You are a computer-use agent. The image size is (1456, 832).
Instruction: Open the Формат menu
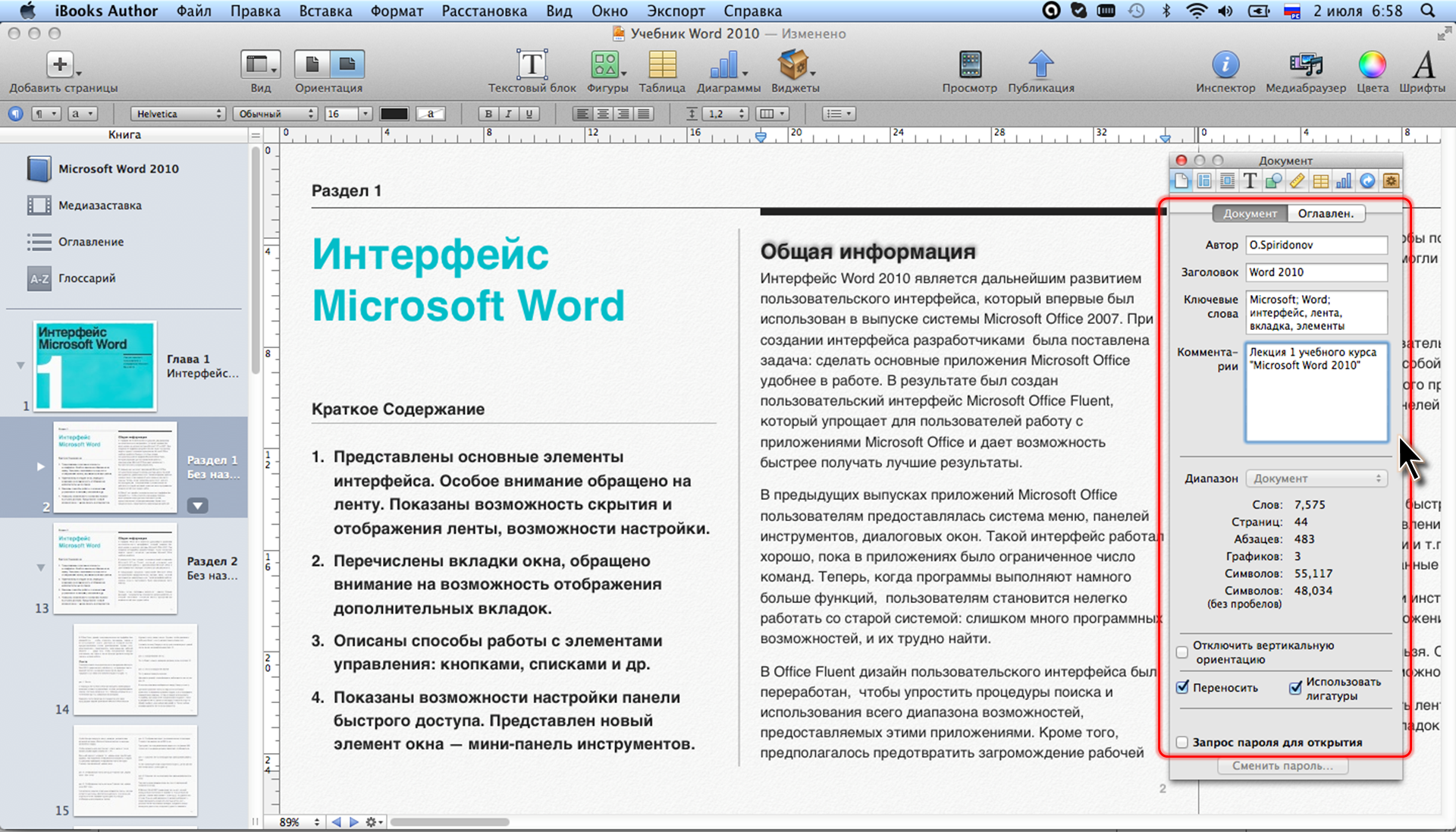point(397,11)
